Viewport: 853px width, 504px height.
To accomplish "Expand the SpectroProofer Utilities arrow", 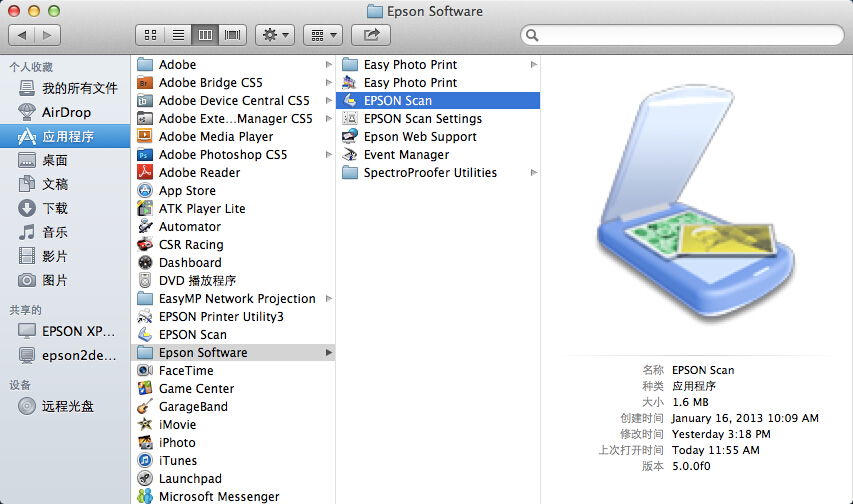I will coord(534,173).
